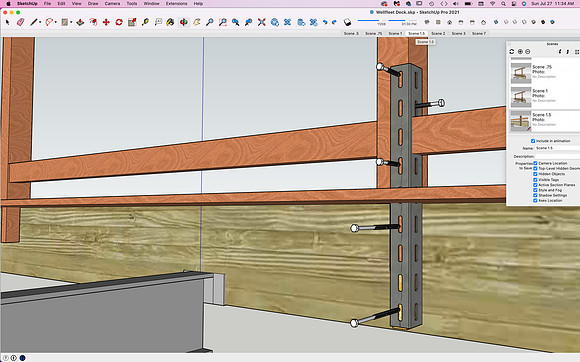580x362 pixels.
Task: Switch to Scene 2 tab
Action: 438,33
